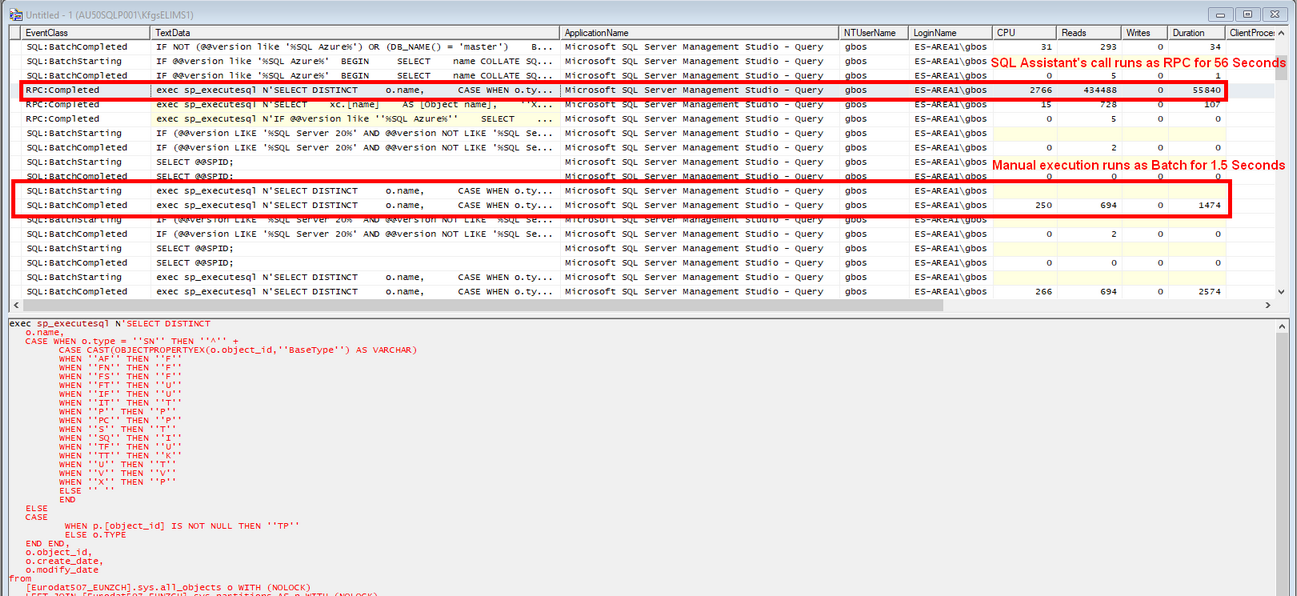Click the line WHEN ''FN'' THEN ''F''
1297x596 pixels.
click(x=121, y=368)
